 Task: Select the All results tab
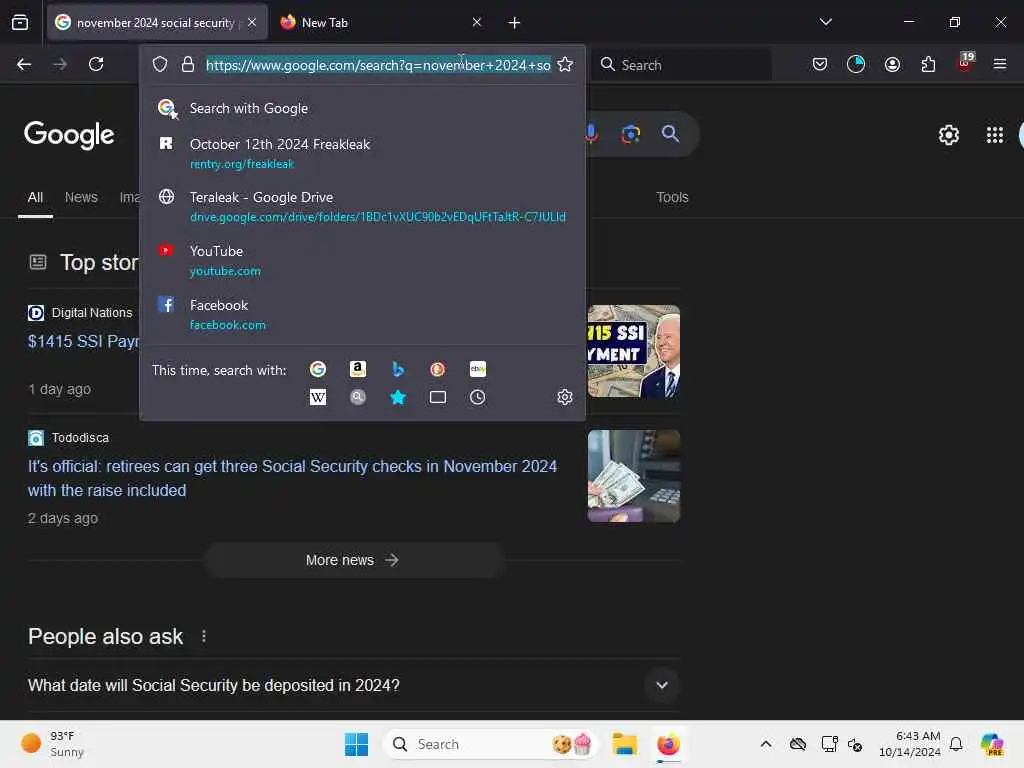point(35,197)
